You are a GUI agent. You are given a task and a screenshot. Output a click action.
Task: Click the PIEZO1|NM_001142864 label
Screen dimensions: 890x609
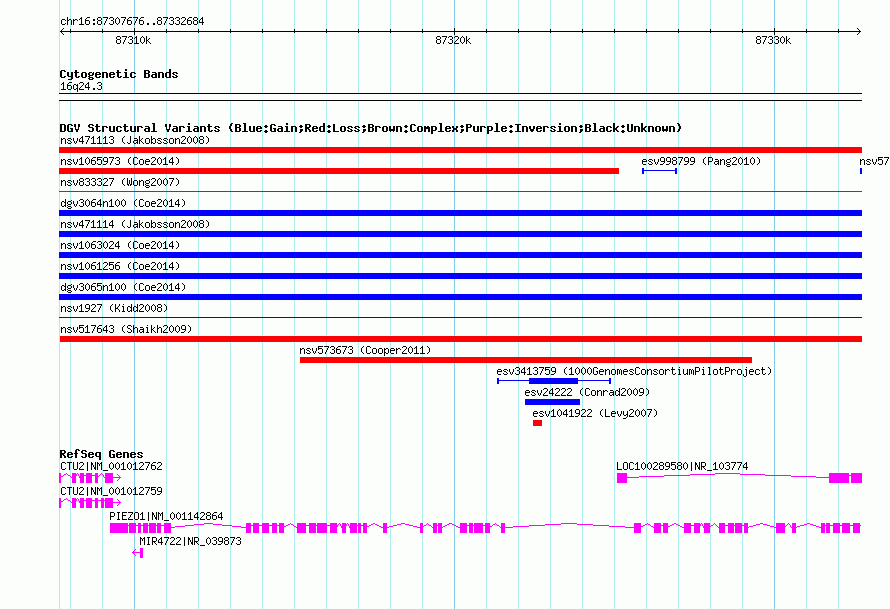tap(166, 516)
